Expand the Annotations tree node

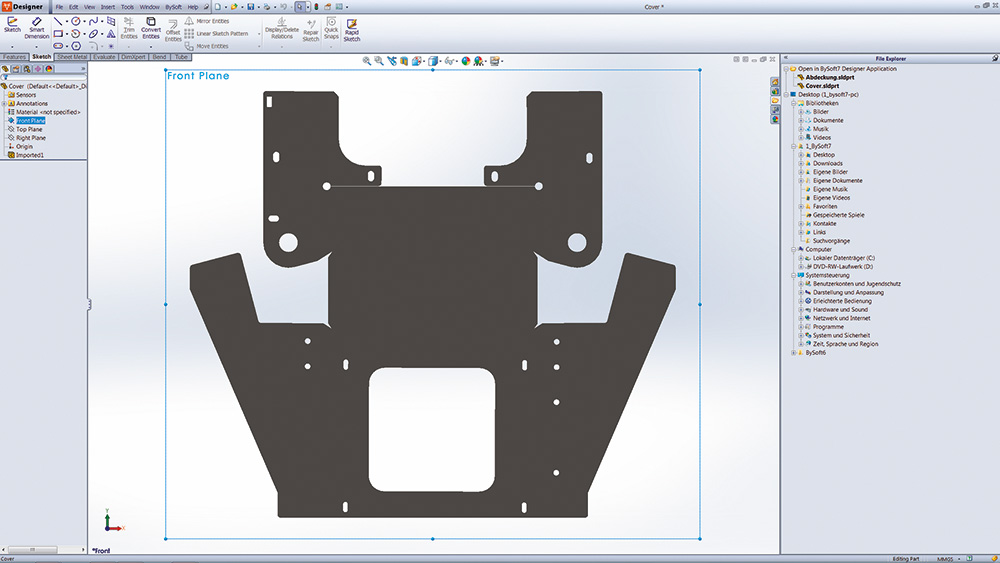tap(4, 103)
